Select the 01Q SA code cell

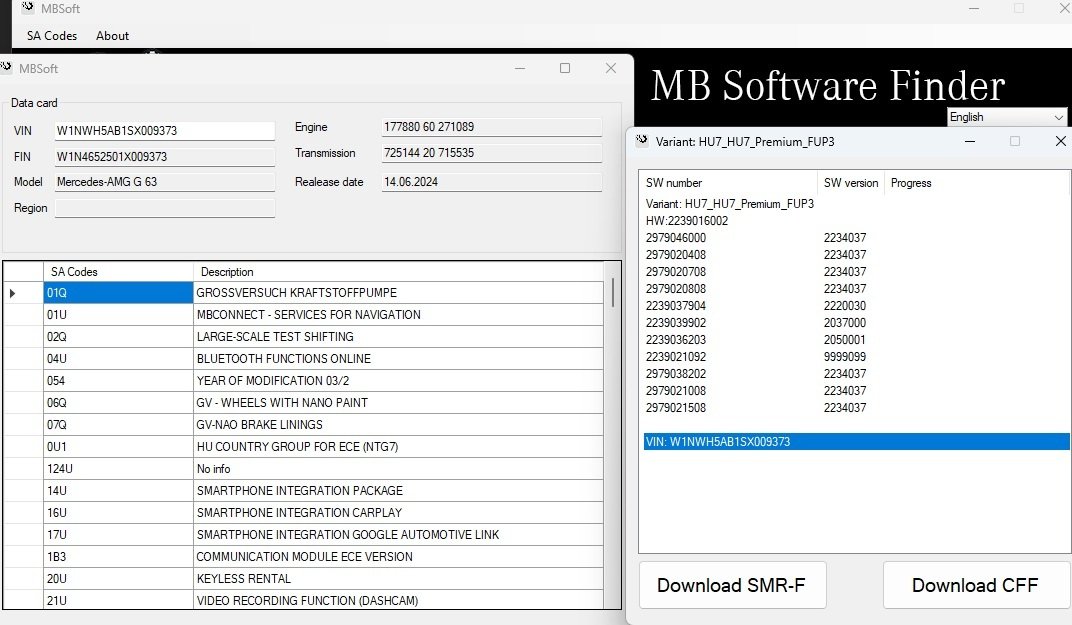pos(118,293)
